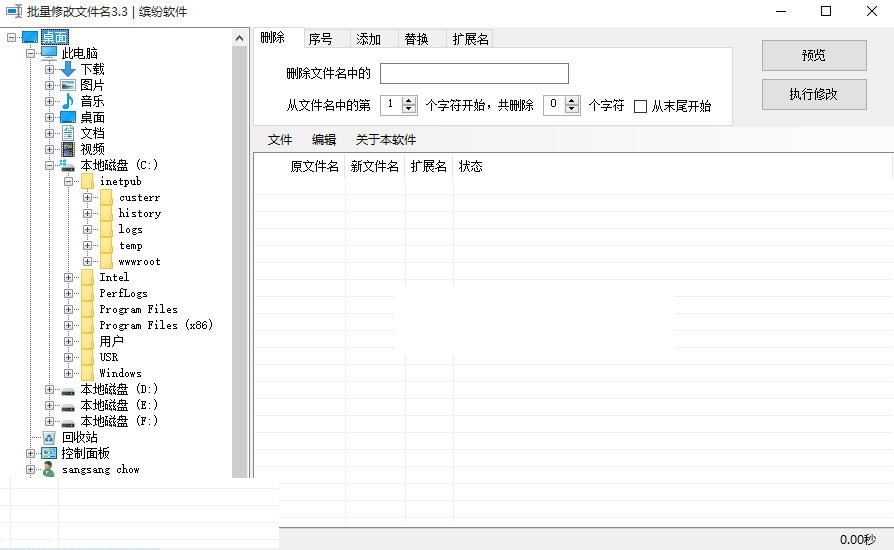
Task: Expand the logs folder node
Action: (x=87, y=229)
